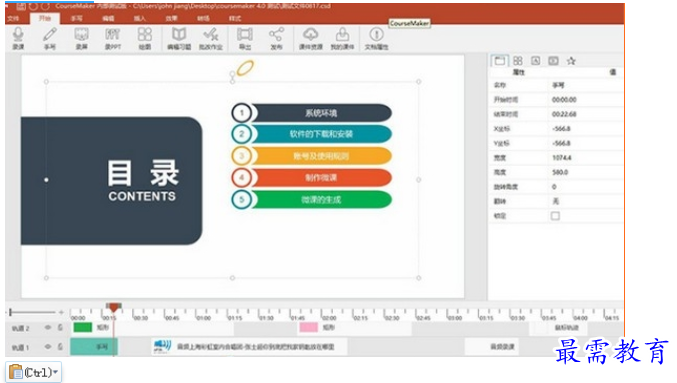Image resolution: width=677 pixels, height=383 pixels.
Task: Click the 导出 export icon
Action: click(245, 38)
